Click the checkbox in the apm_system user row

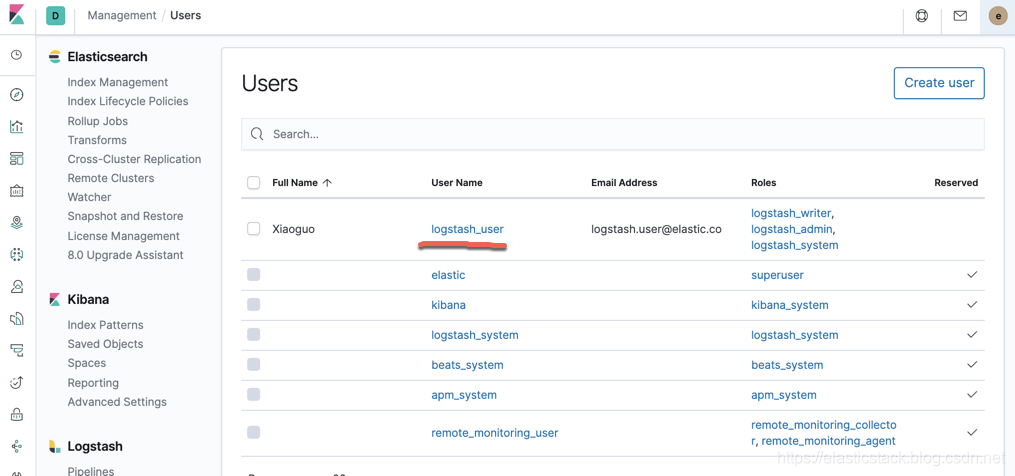tap(254, 394)
